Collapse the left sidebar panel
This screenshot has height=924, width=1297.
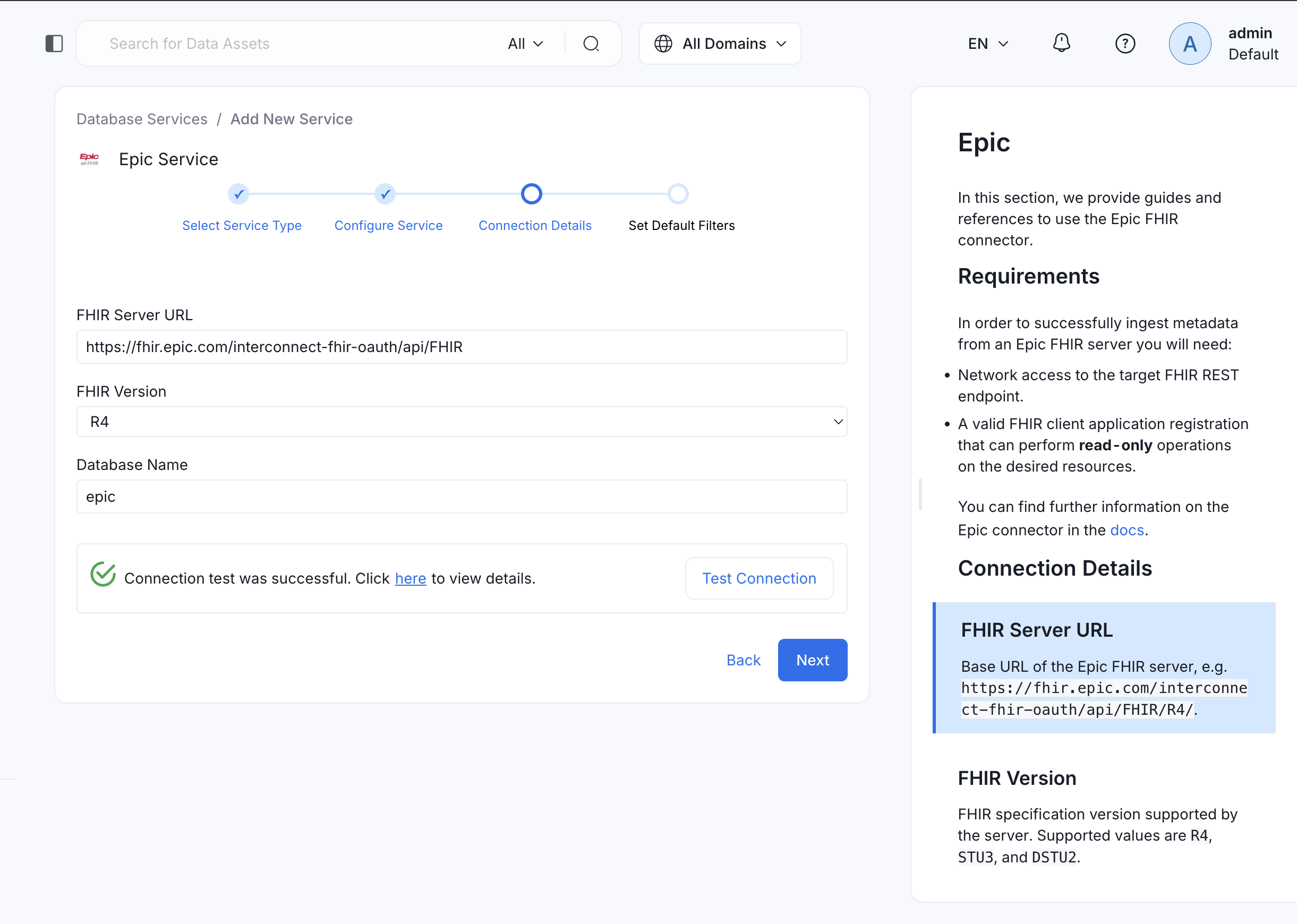pyautogui.click(x=54, y=43)
